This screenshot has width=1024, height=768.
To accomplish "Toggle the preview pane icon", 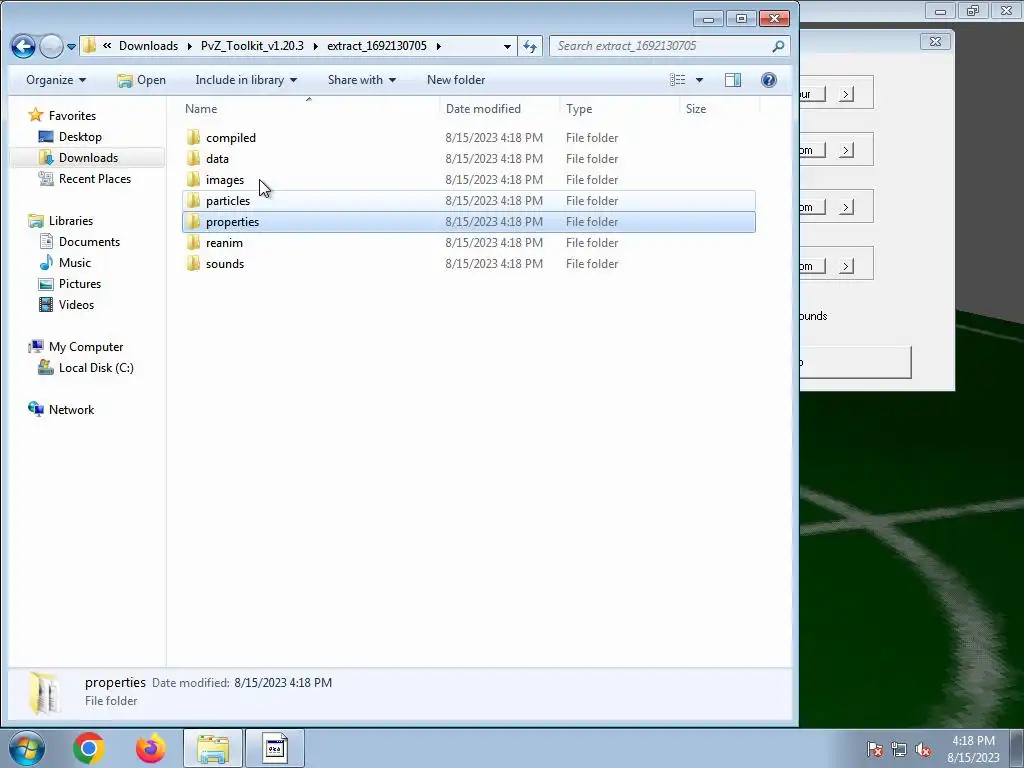I will coord(733,80).
